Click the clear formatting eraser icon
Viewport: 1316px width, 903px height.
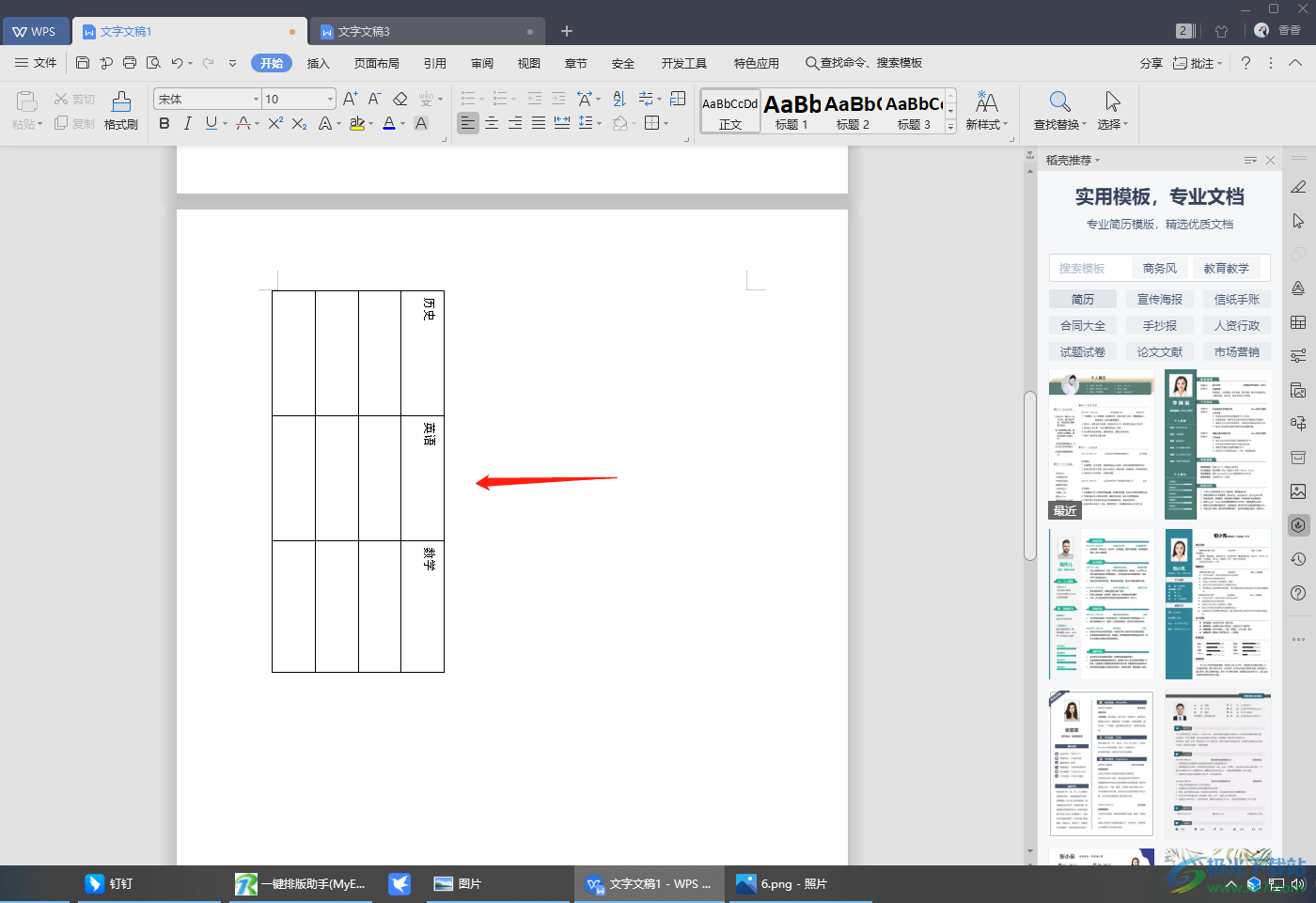tap(399, 99)
